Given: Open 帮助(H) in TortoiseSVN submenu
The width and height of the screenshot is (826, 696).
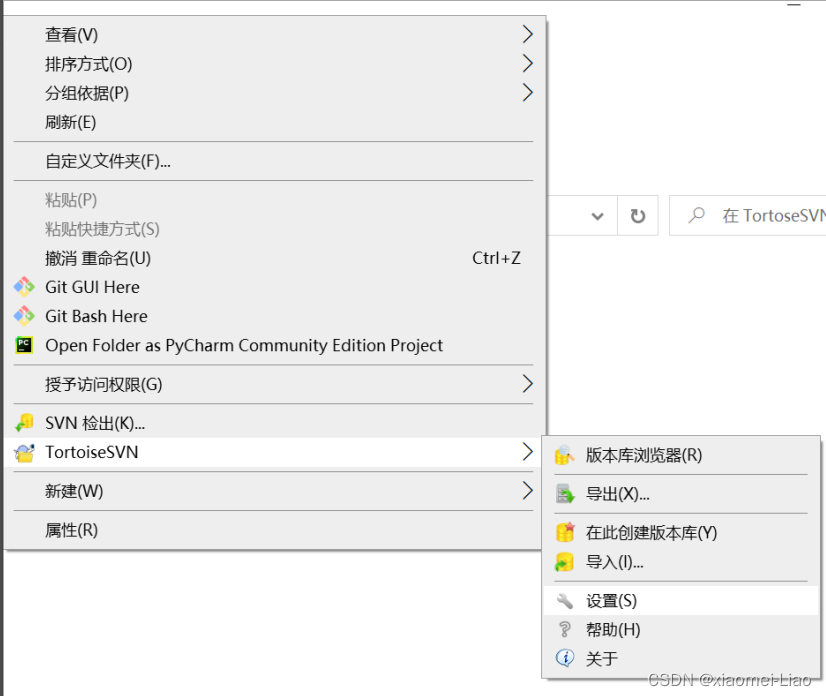Looking at the screenshot, I should click(681, 630).
